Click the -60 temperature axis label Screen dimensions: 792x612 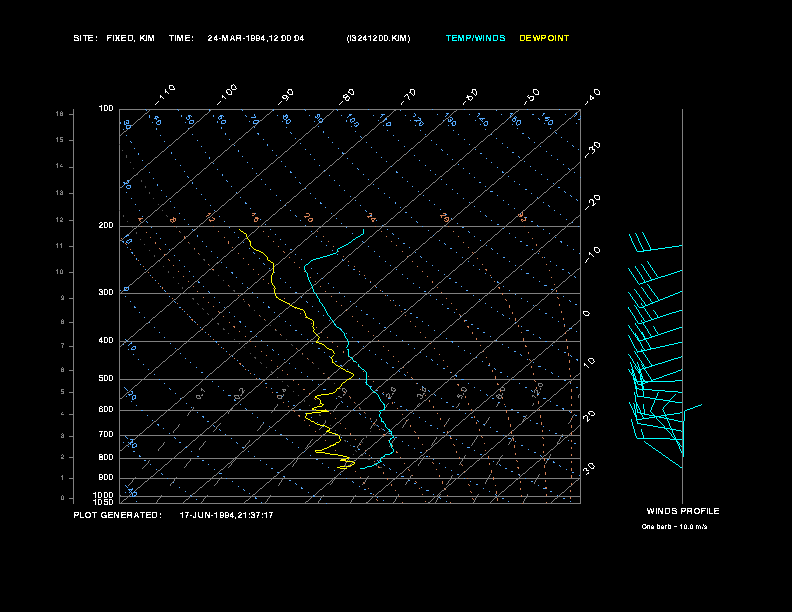(470, 97)
